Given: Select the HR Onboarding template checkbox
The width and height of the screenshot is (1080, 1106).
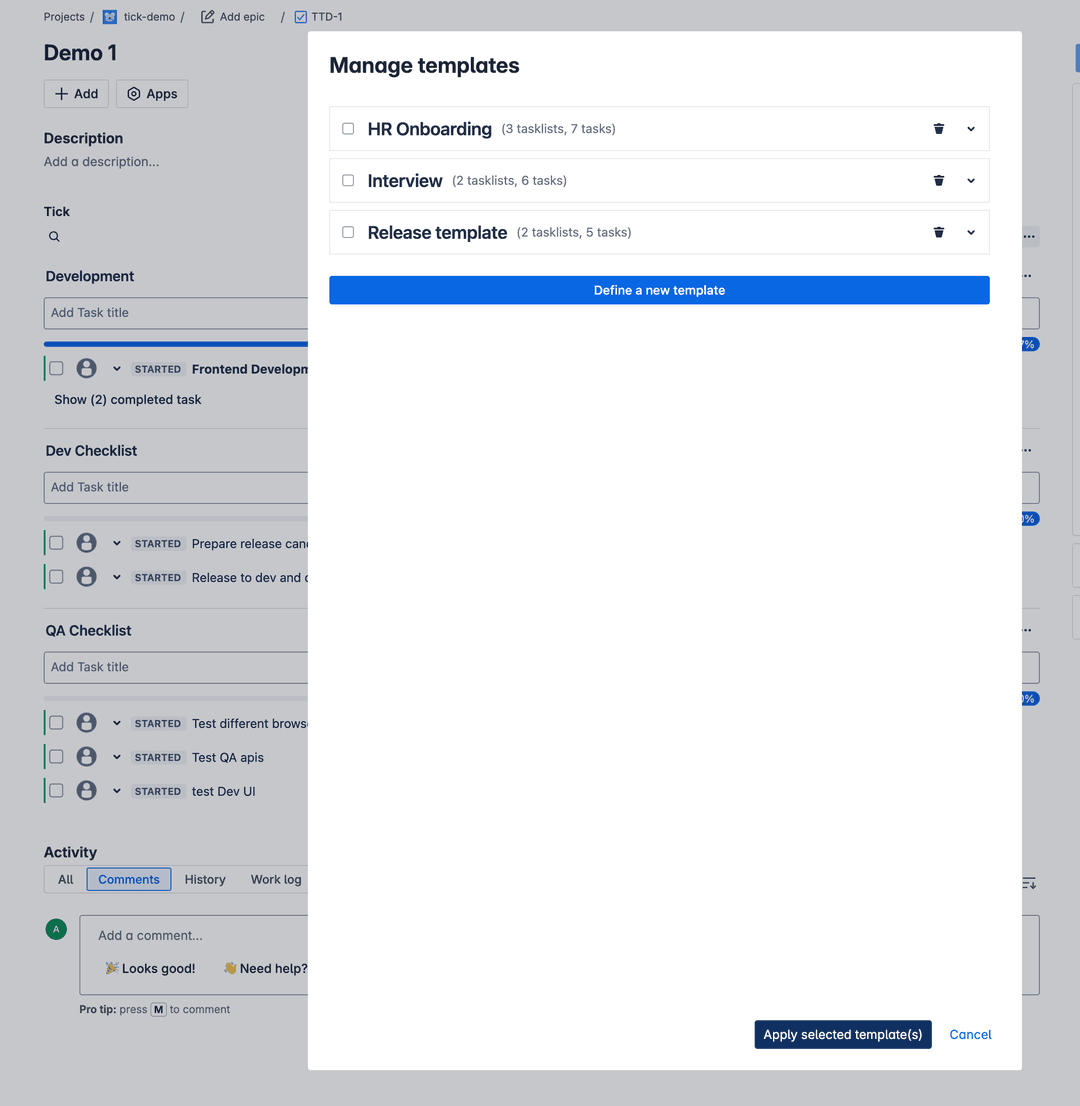Looking at the screenshot, I should pos(348,128).
